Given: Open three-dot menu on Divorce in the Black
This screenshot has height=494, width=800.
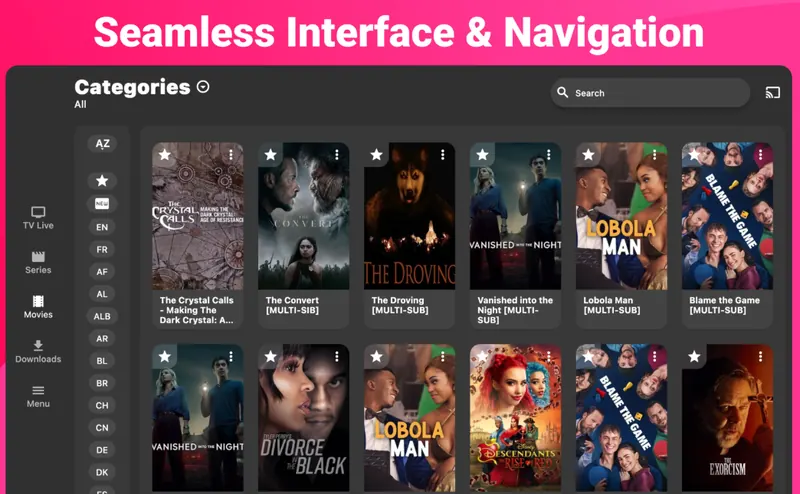Looking at the screenshot, I should pyautogui.click(x=337, y=356).
